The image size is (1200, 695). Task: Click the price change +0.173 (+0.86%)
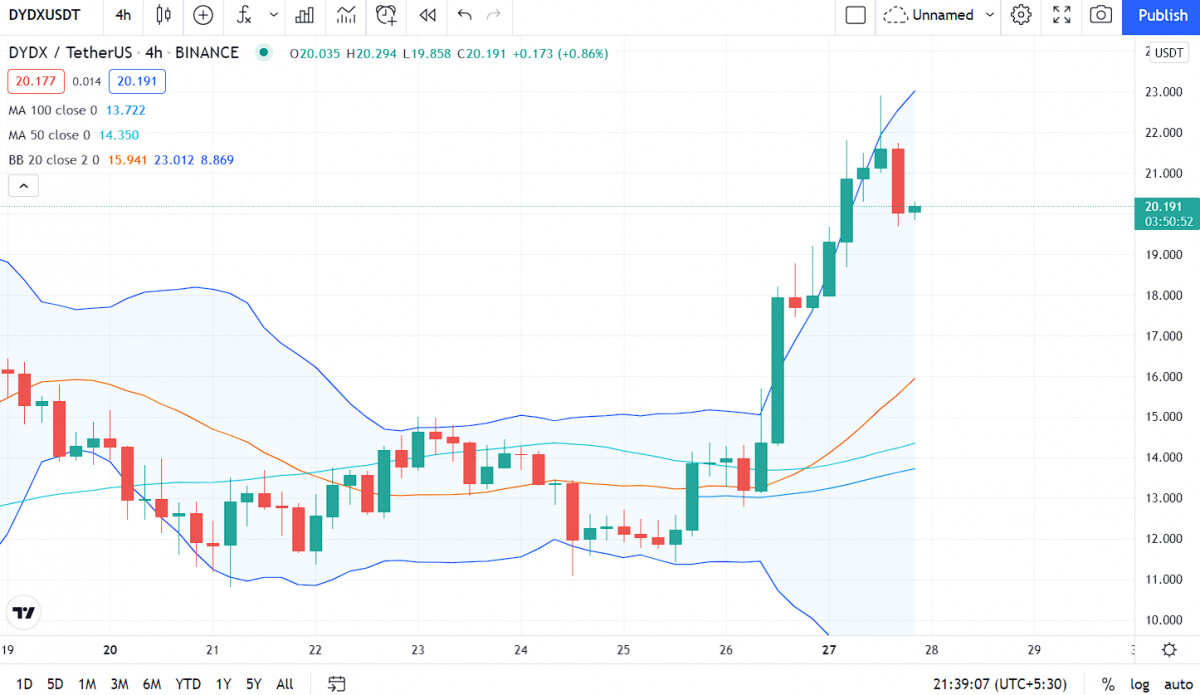click(x=560, y=54)
